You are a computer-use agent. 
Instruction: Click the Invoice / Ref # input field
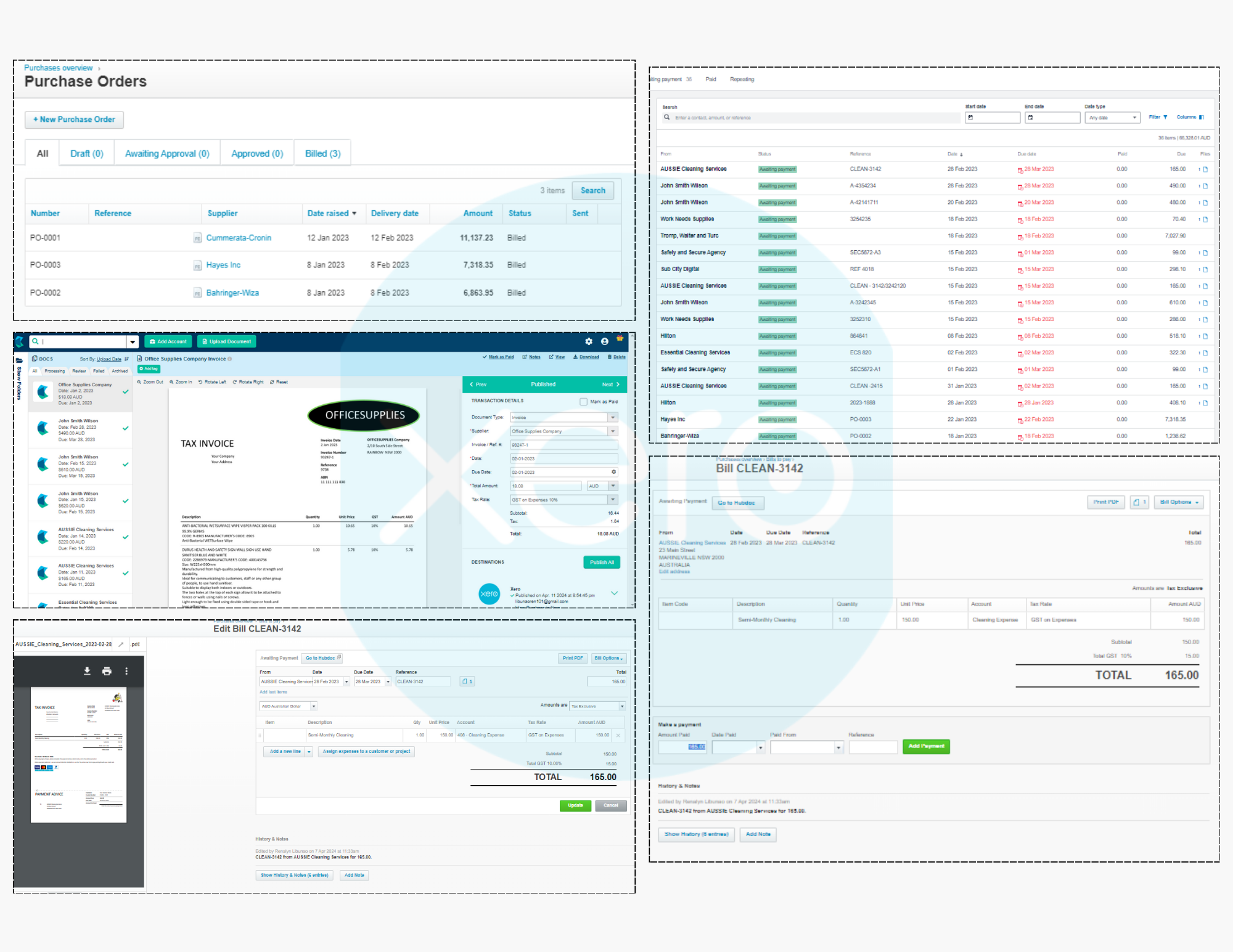coord(563,445)
